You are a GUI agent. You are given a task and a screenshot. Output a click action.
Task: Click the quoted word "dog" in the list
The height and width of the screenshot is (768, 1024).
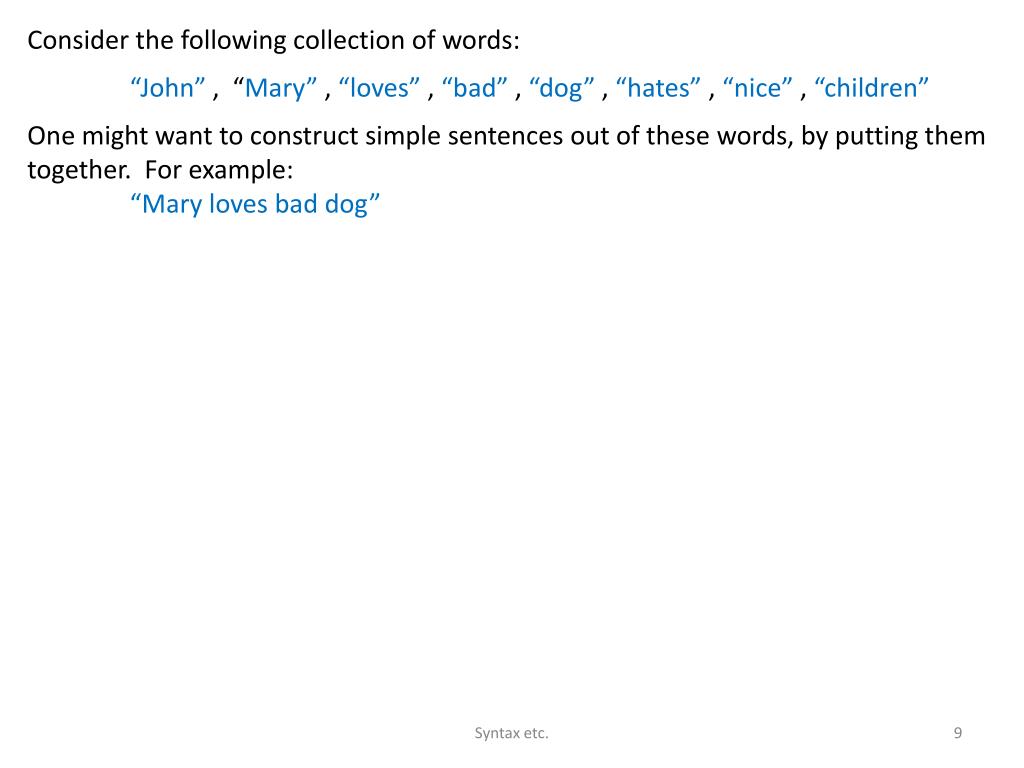(x=561, y=88)
